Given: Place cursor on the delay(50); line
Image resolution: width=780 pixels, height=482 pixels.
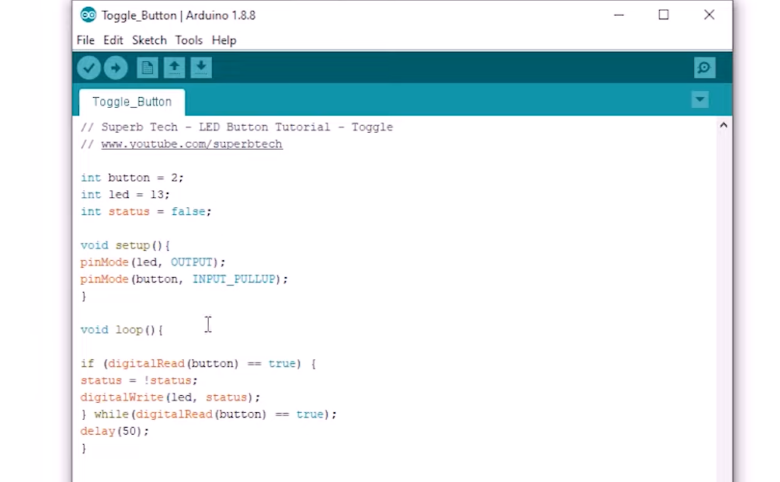Looking at the screenshot, I should pyautogui.click(x=114, y=431).
